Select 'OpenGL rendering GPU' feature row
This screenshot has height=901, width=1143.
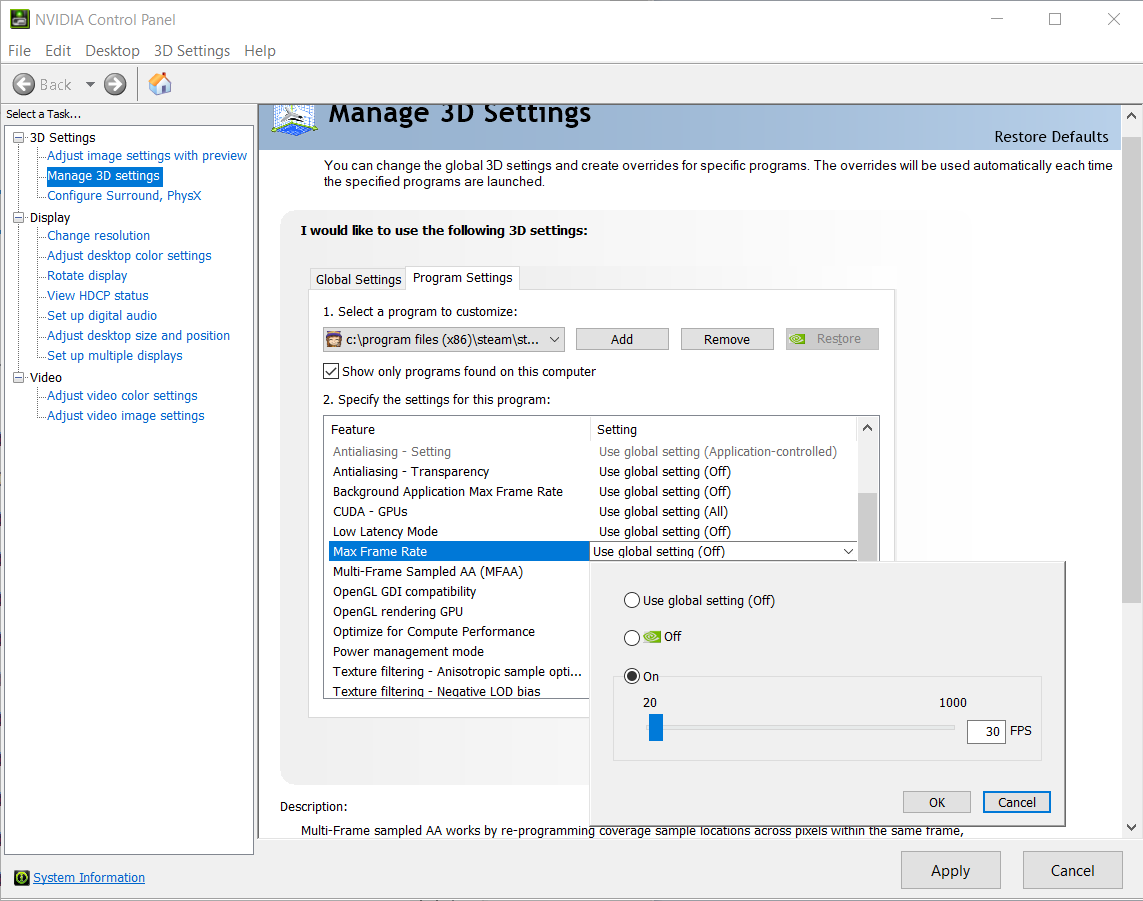pos(459,612)
